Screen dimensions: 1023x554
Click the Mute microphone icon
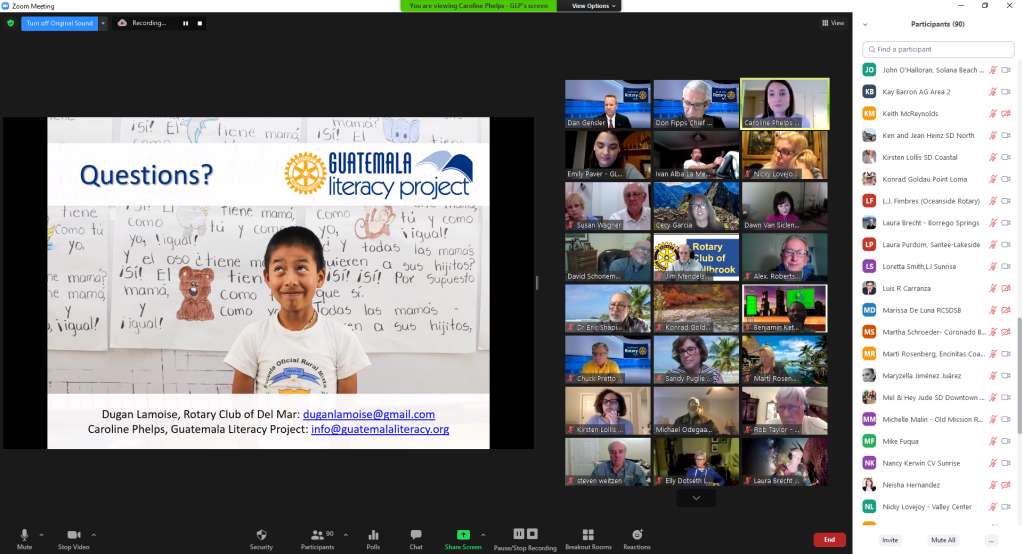point(24,535)
